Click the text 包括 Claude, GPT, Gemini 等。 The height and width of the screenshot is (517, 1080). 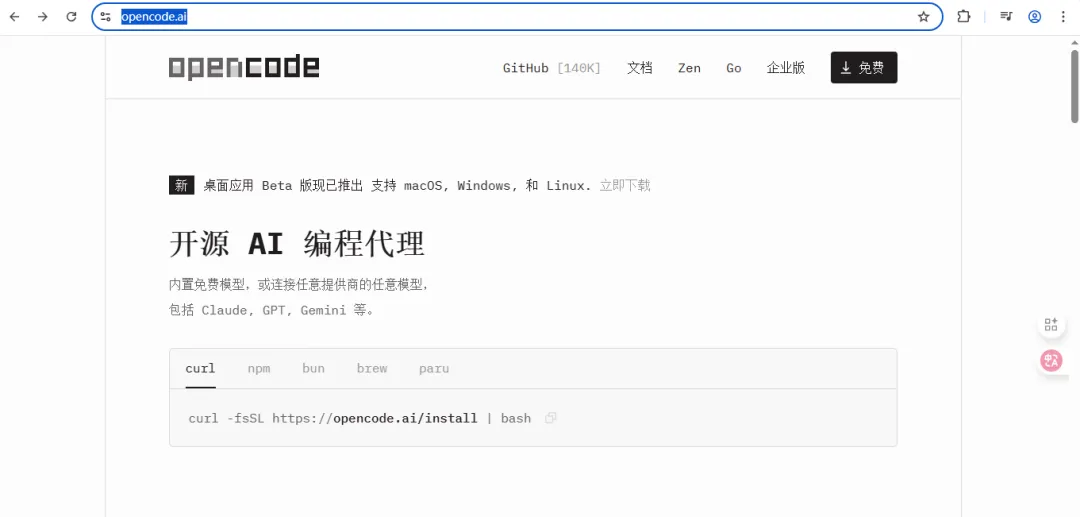(272, 310)
